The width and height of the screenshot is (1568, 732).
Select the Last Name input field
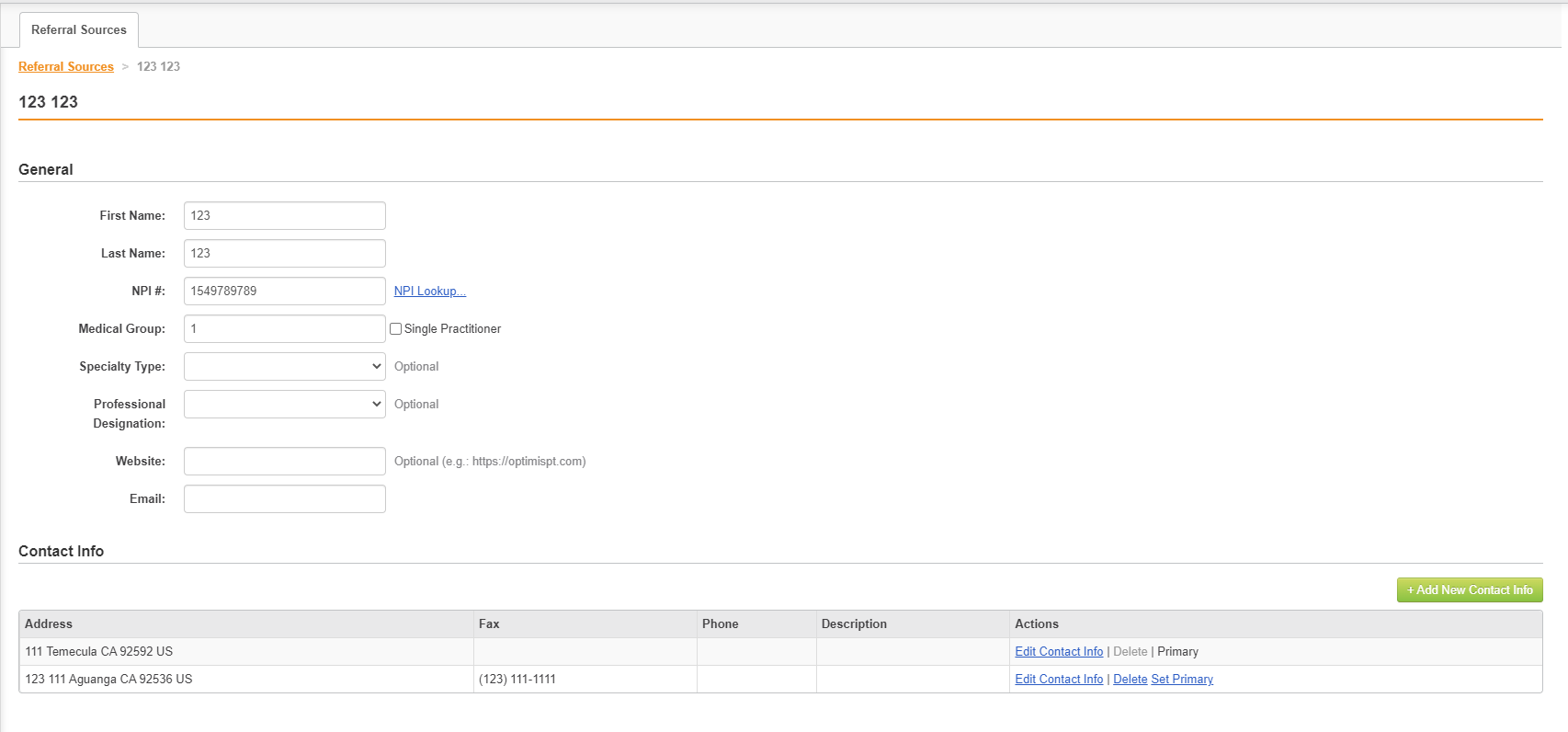284,253
